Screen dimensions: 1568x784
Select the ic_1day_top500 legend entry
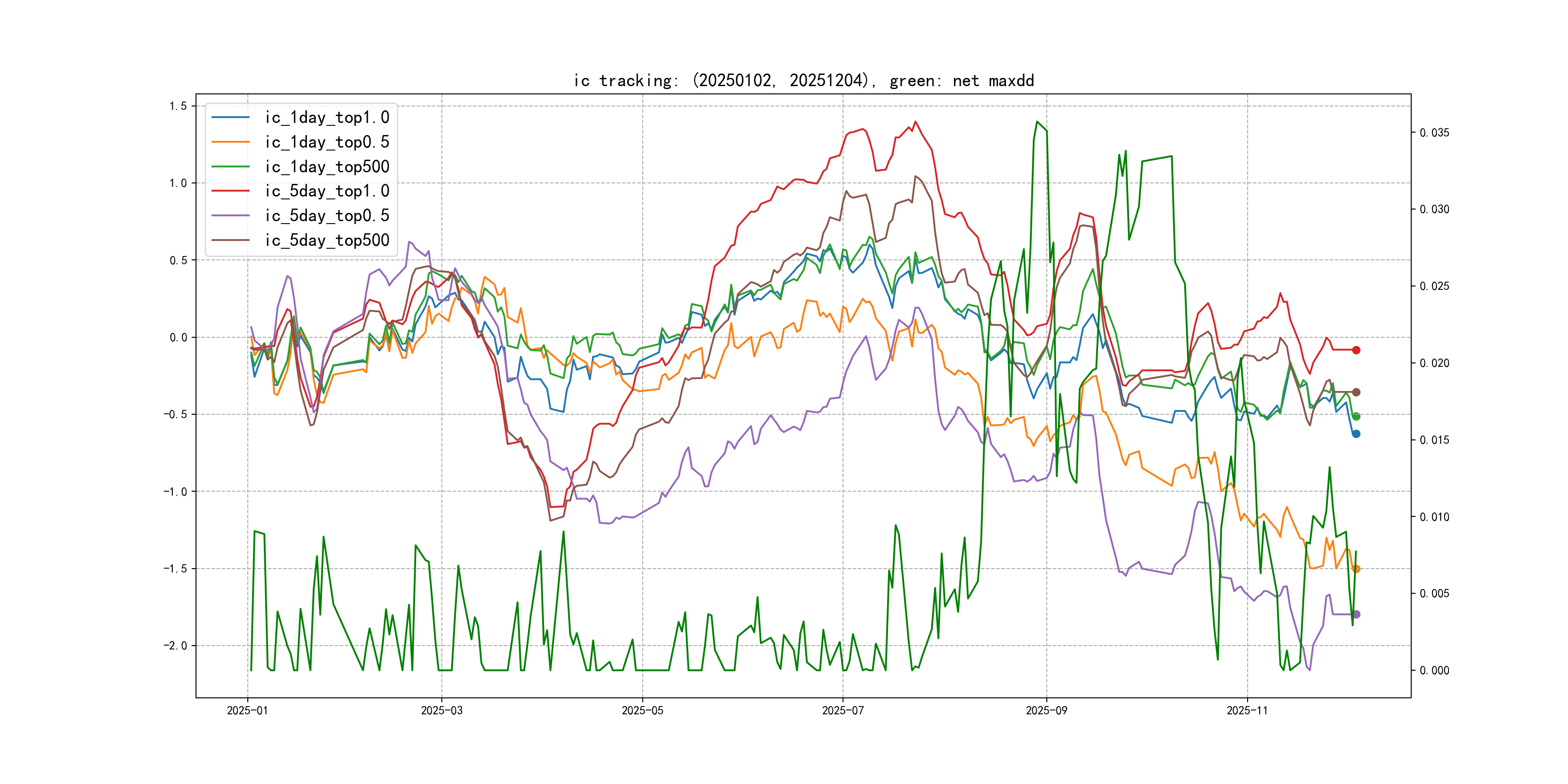pyautogui.click(x=327, y=167)
